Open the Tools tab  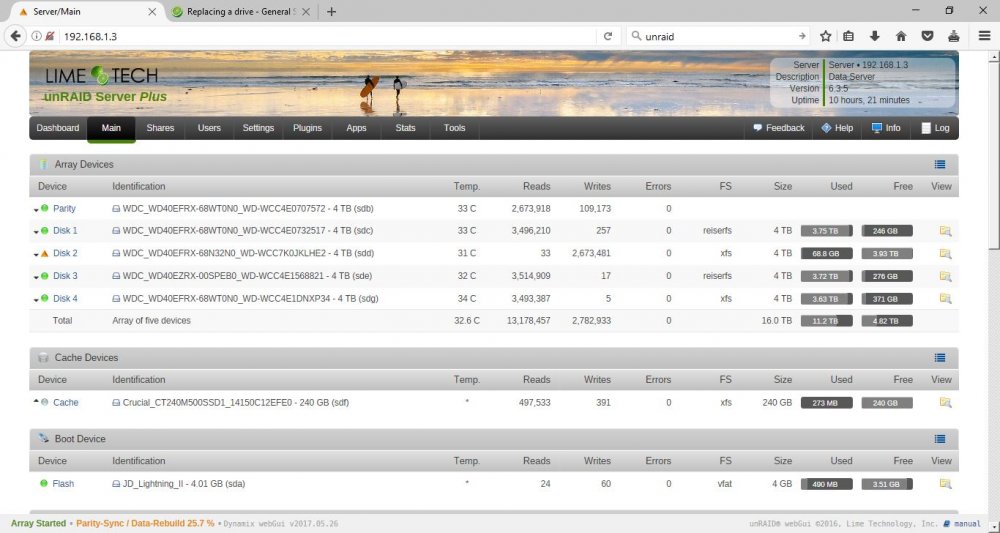454,128
